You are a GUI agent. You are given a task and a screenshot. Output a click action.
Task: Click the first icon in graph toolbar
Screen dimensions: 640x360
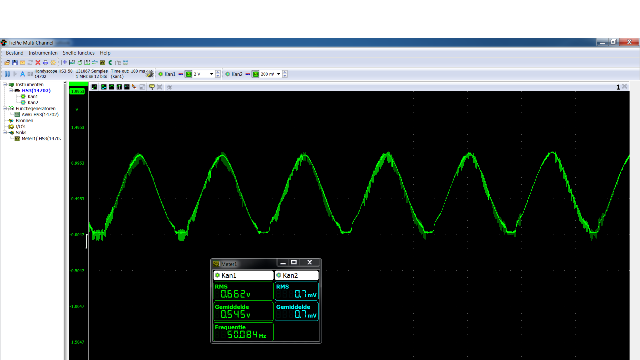coord(94,87)
